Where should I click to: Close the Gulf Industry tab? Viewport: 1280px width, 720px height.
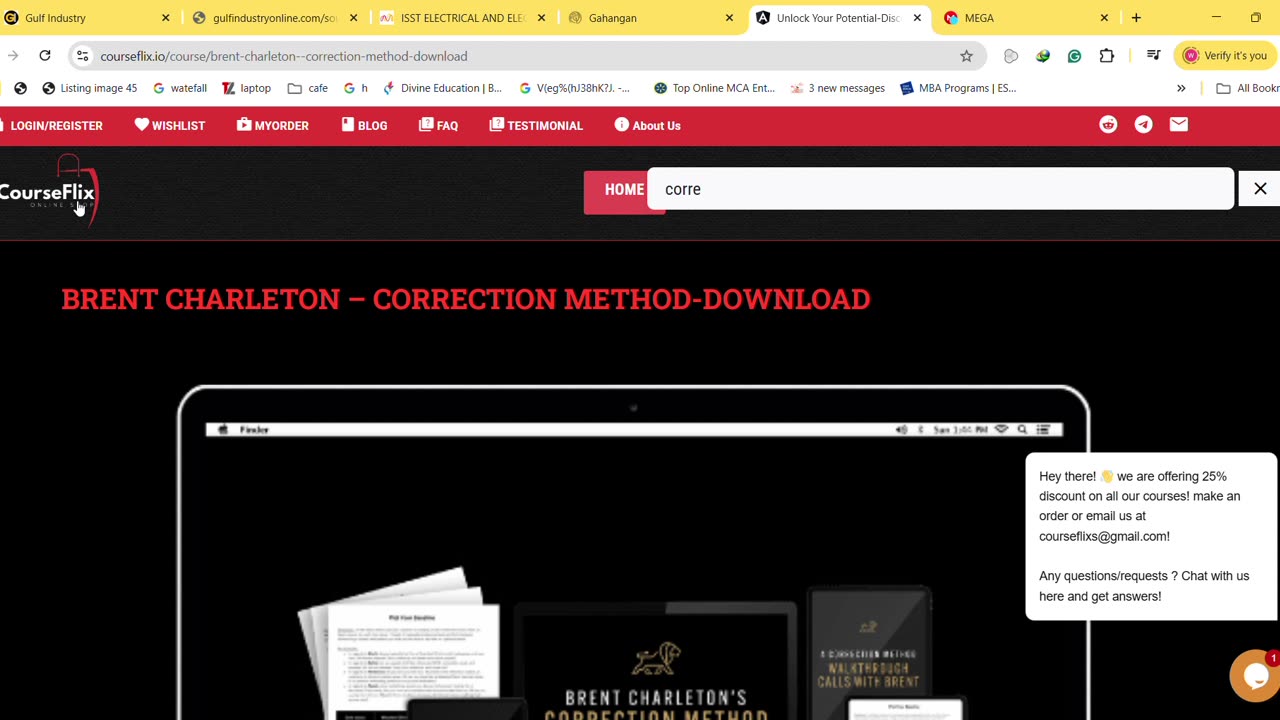tap(166, 18)
